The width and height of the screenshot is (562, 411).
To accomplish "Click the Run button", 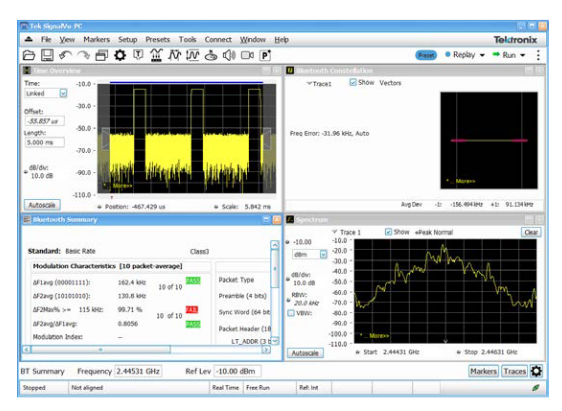I will (505, 55).
